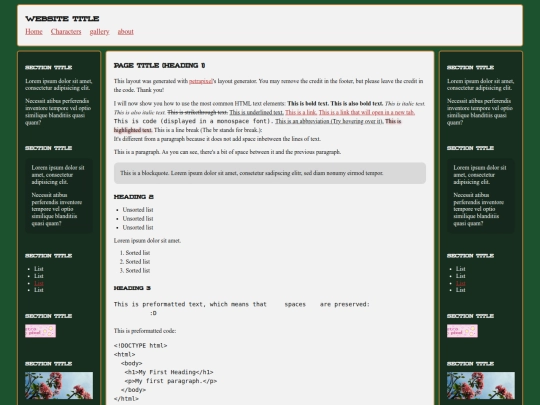The height and width of the screenshot is (405, 540).
Task: Click the monospace 'This is code' text
Action: pyautogui.click(x=194, y=121)
